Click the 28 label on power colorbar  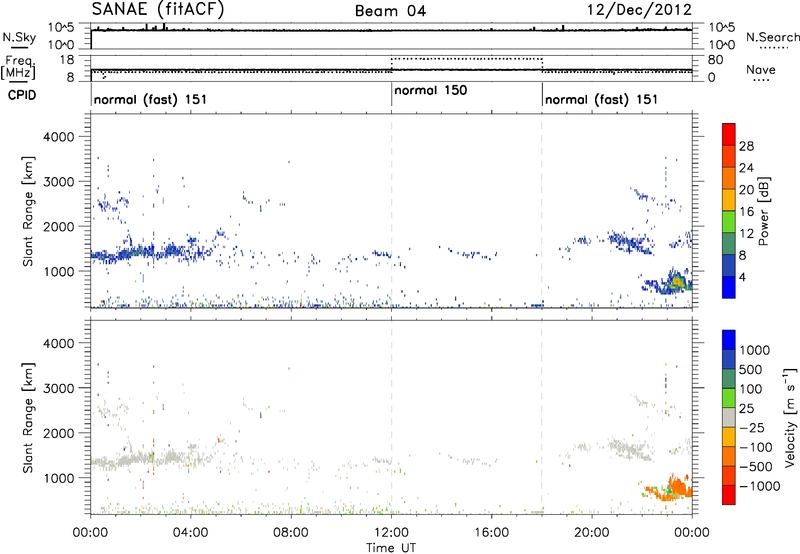pos(746,146)
